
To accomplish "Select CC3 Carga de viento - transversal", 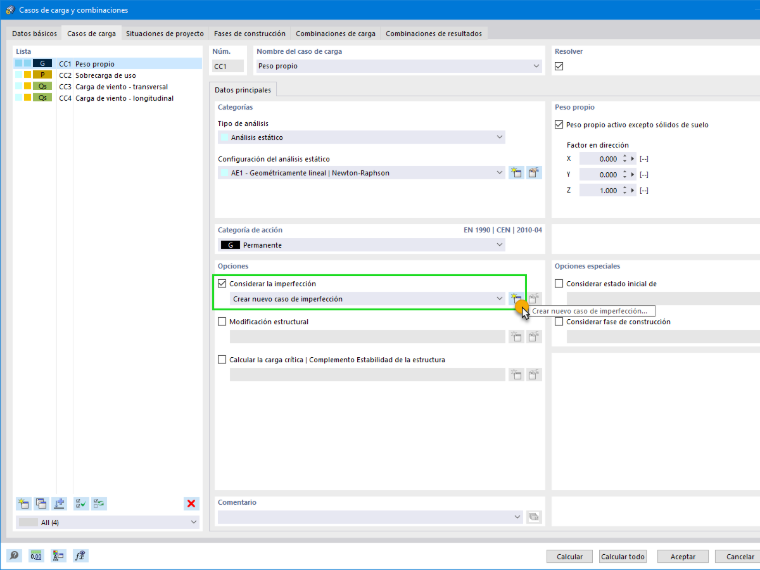I will pos(108,86).
